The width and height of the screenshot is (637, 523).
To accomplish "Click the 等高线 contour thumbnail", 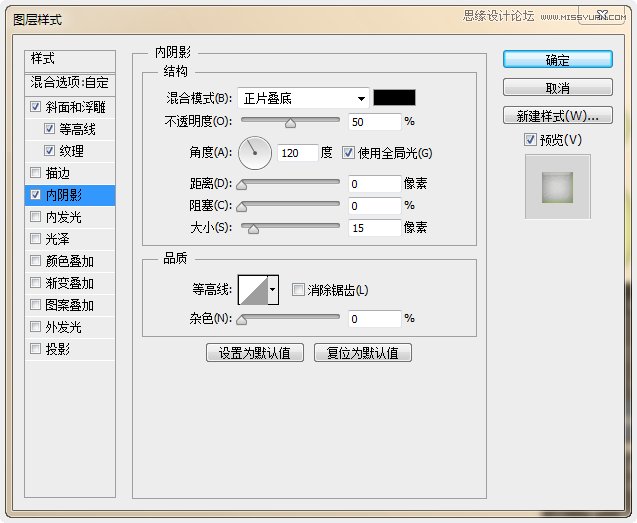I will pyautogui.click(x=253, y=290).
